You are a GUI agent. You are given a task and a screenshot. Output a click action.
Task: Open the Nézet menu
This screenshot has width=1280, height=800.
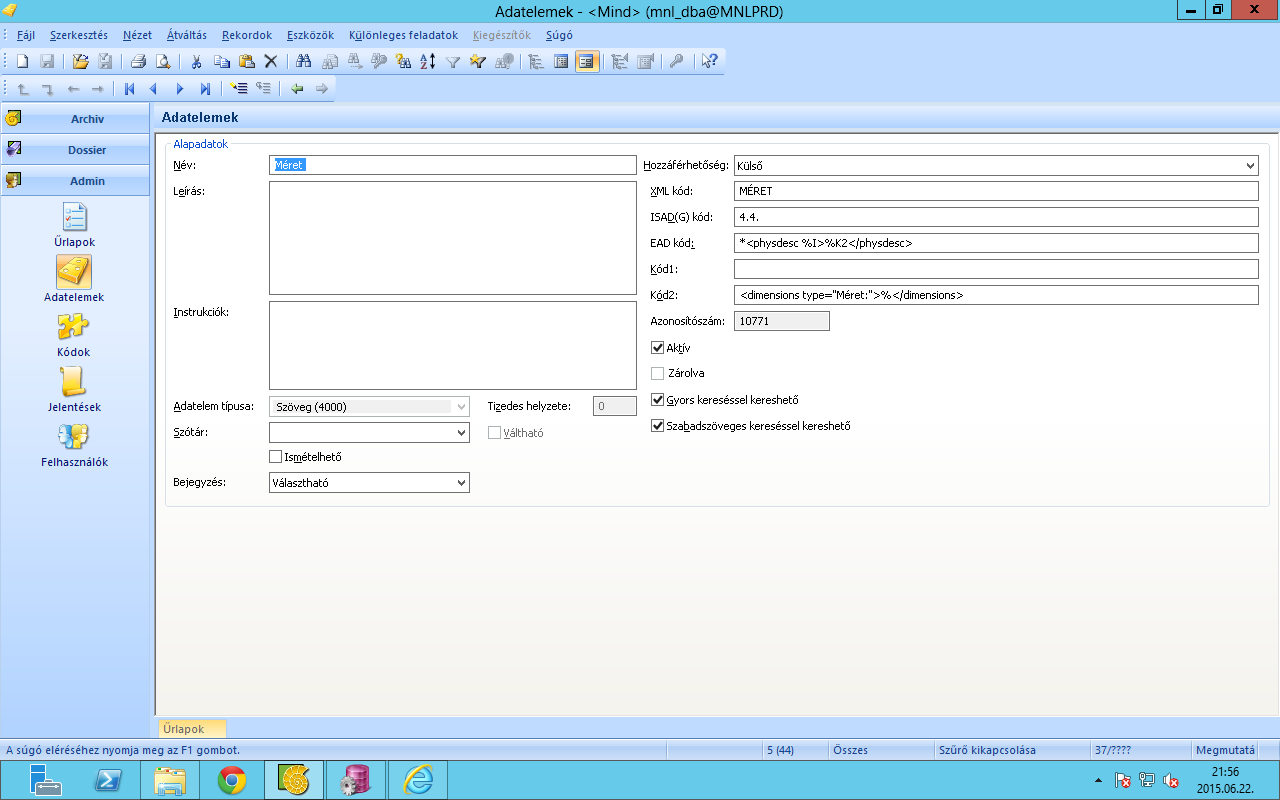138,35
